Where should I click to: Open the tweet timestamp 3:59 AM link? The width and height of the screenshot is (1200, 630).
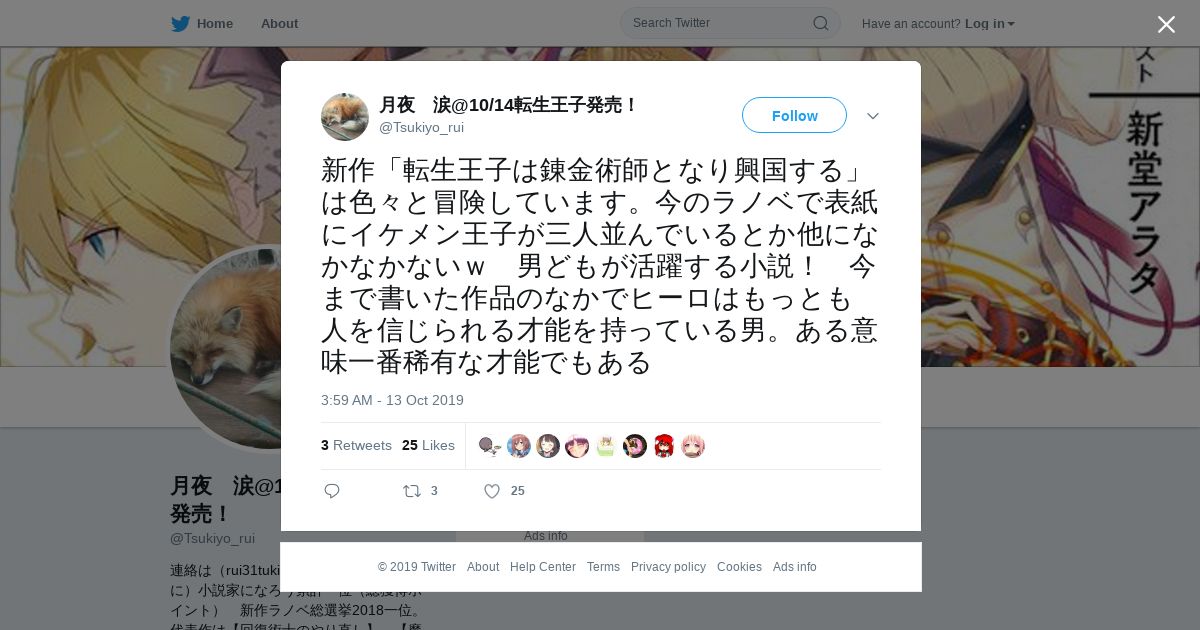click(392, 400)
